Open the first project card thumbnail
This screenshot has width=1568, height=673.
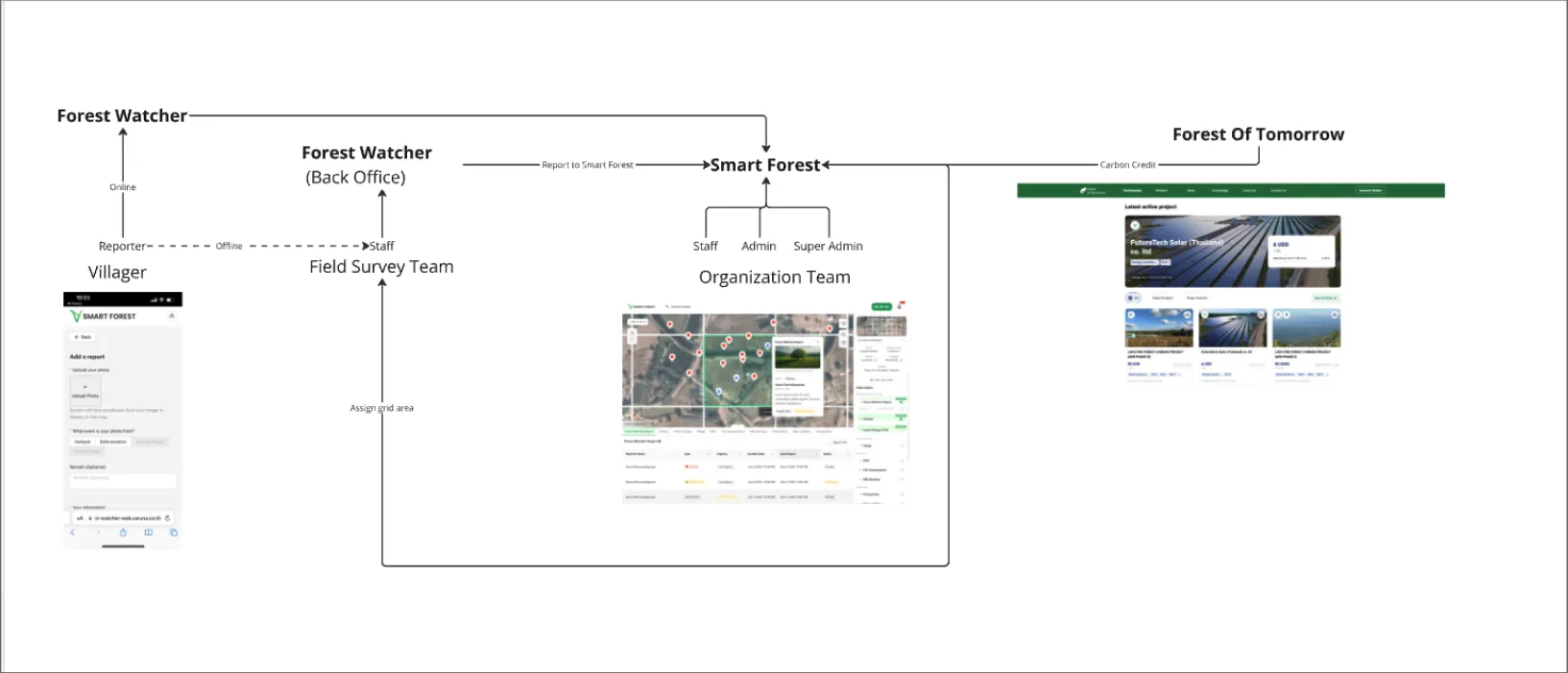[x=1159, y=327]
